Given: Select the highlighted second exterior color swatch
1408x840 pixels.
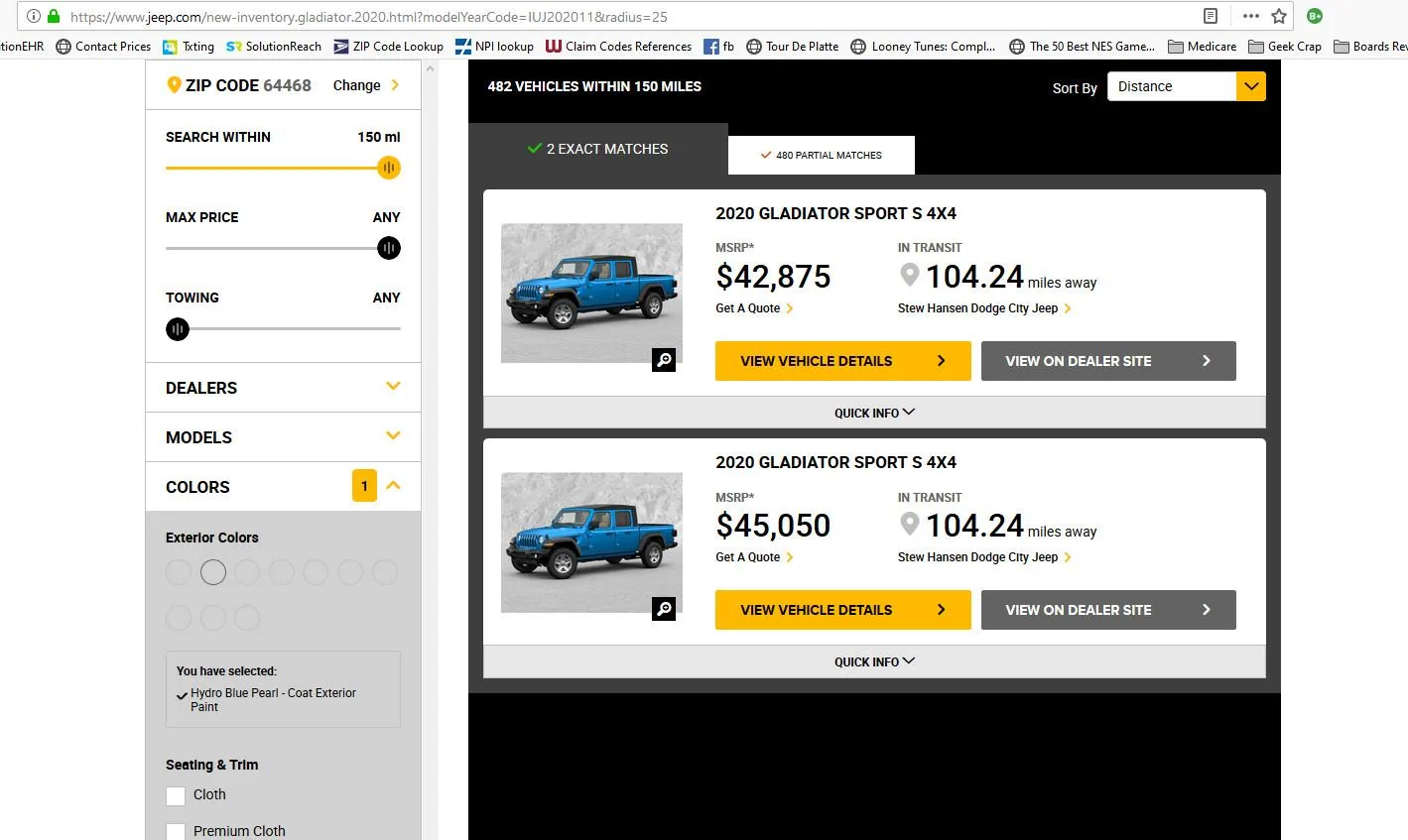Looking at the screenshot, I should [213, 572].
